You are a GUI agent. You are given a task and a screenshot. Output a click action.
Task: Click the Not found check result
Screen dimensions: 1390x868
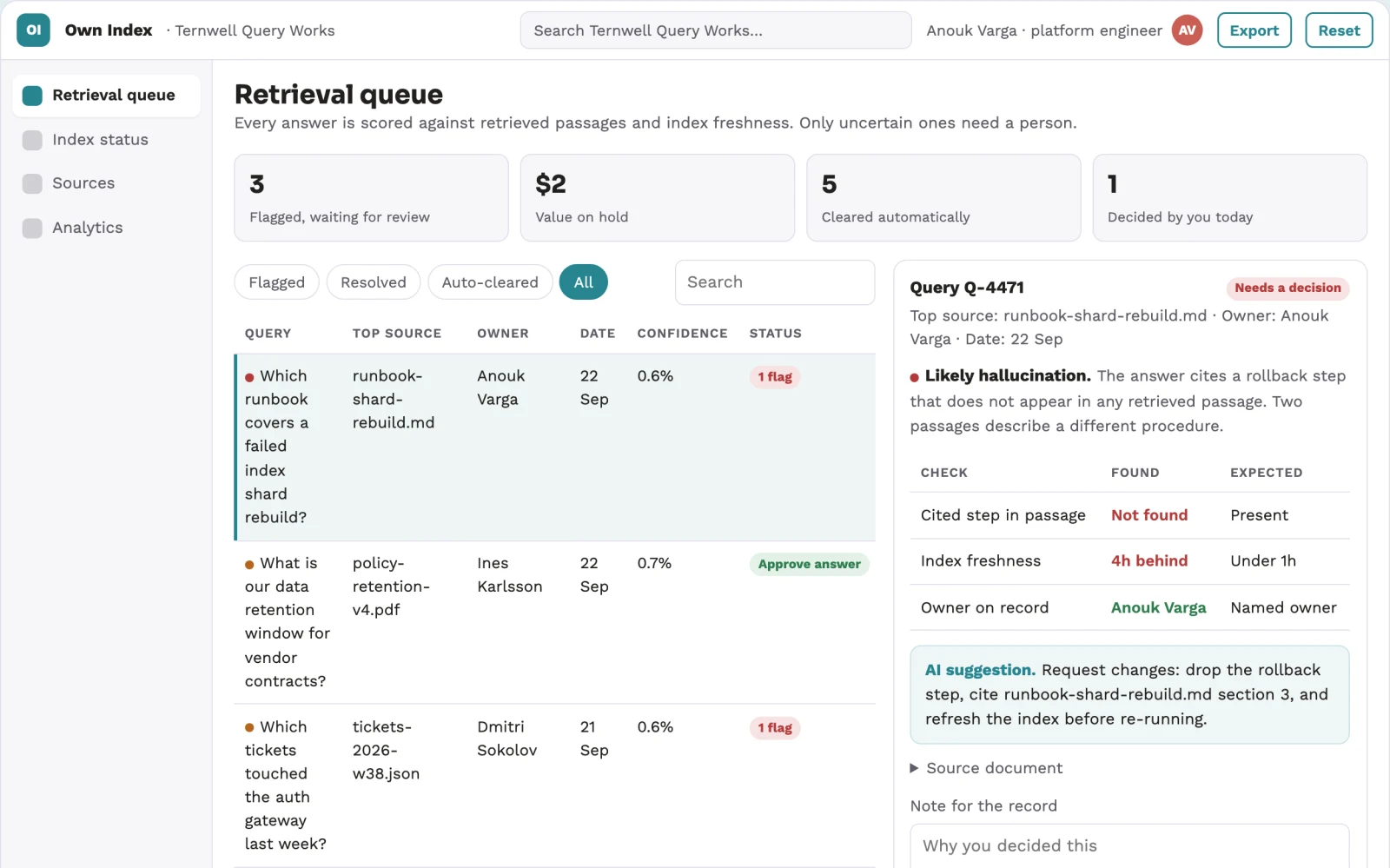click(1149, 515)
